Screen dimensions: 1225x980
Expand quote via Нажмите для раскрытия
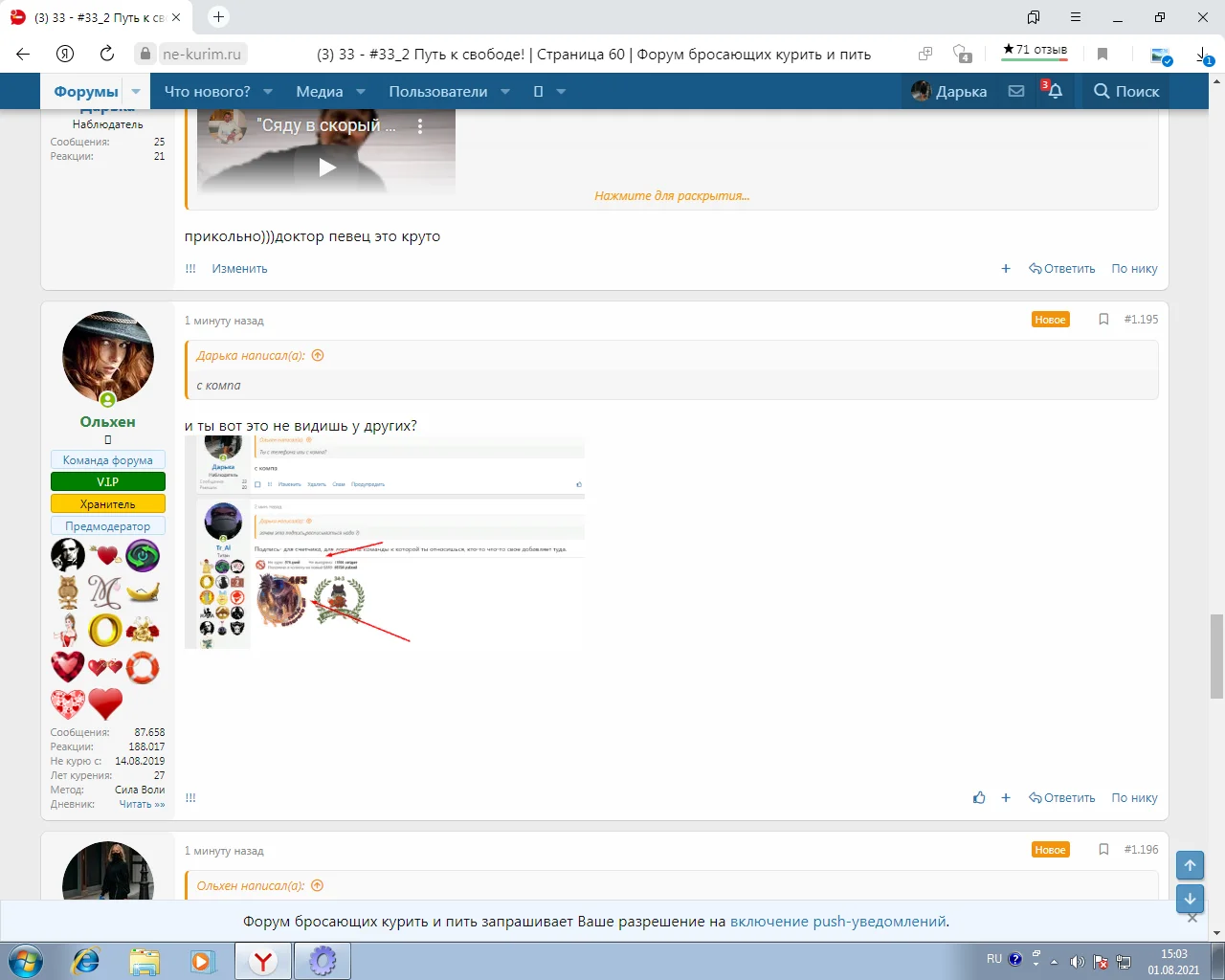[x=672, y=195]
